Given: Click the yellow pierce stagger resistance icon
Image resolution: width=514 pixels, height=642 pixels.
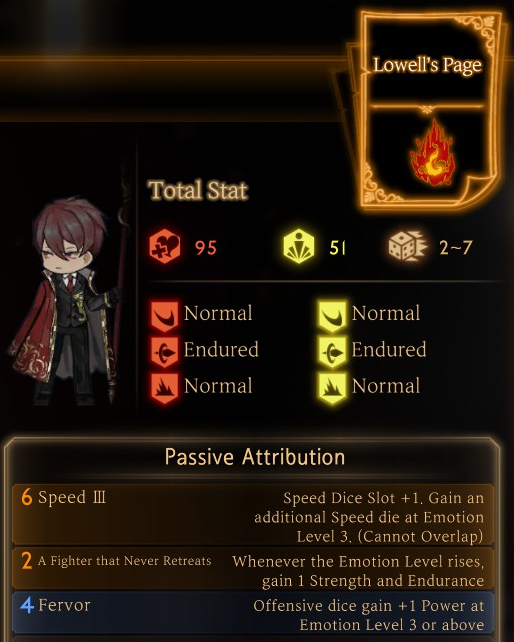Looking at the screenshot, I should [x=332, y=352].
